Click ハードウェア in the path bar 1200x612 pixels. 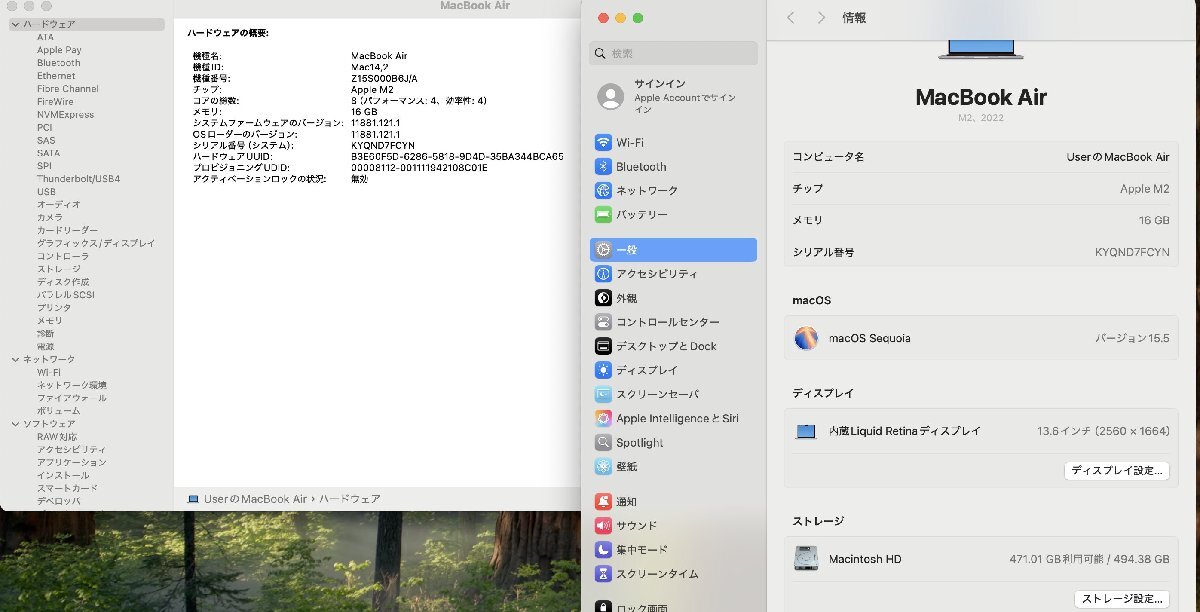tap(349, 499)
